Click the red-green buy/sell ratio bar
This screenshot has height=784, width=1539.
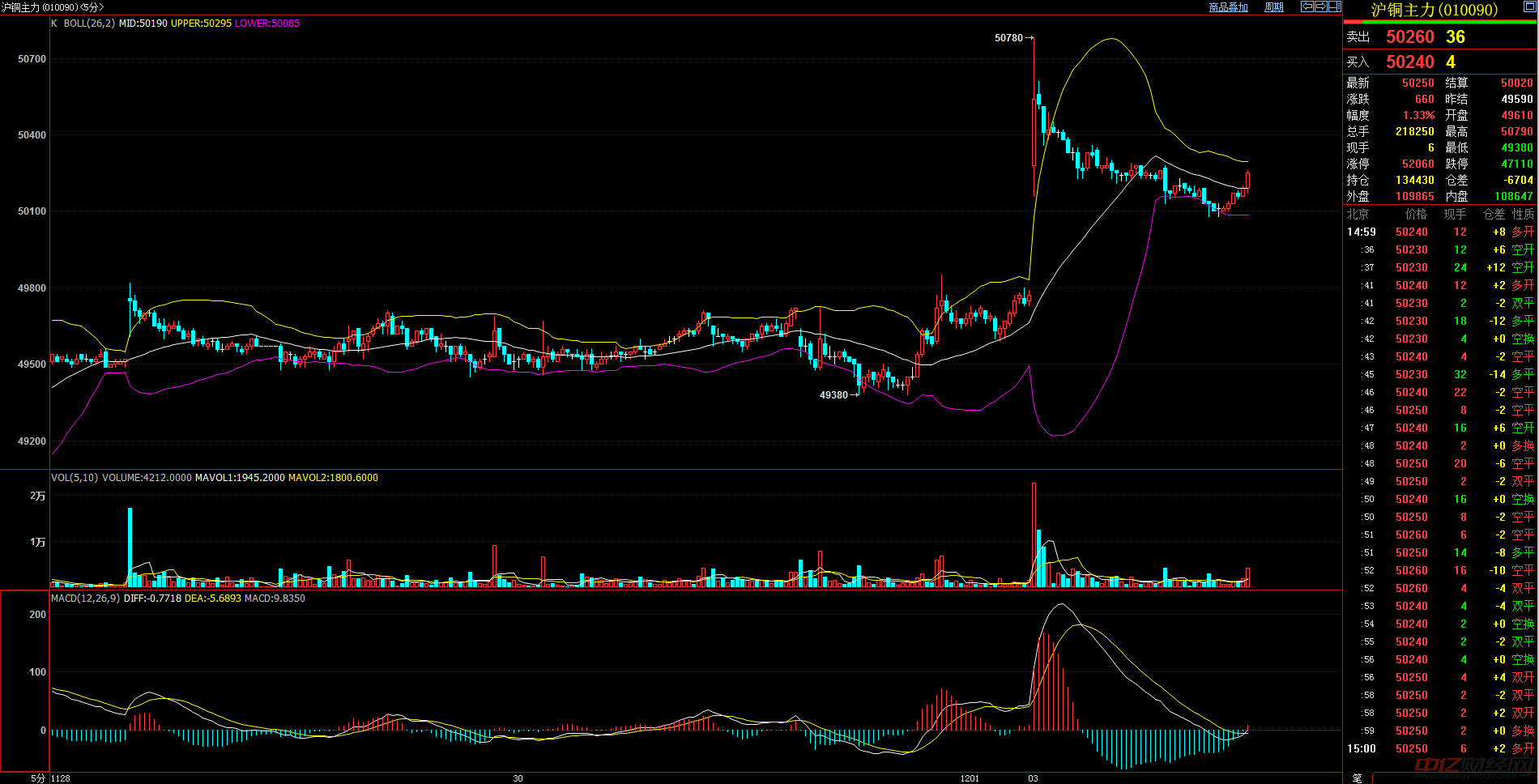point(1439,22)
